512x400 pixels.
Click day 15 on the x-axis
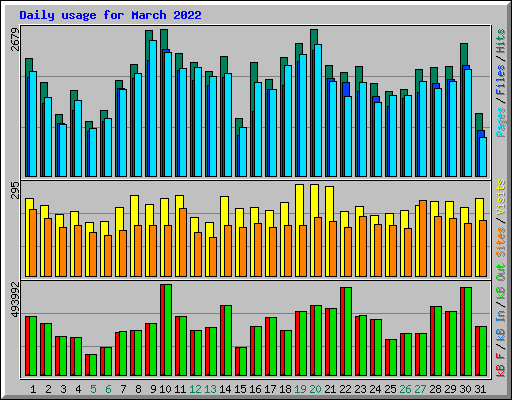[240, 389]
